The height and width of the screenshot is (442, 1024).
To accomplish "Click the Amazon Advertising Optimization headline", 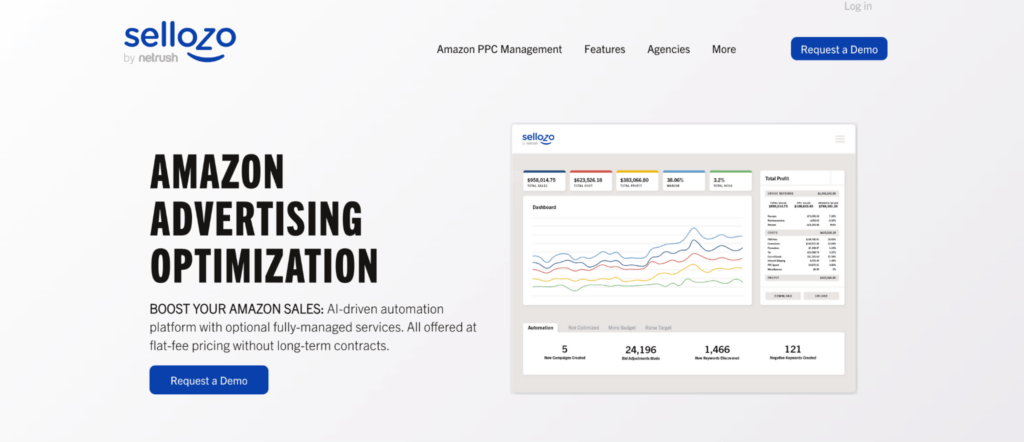I will click(x=264, y=219).
